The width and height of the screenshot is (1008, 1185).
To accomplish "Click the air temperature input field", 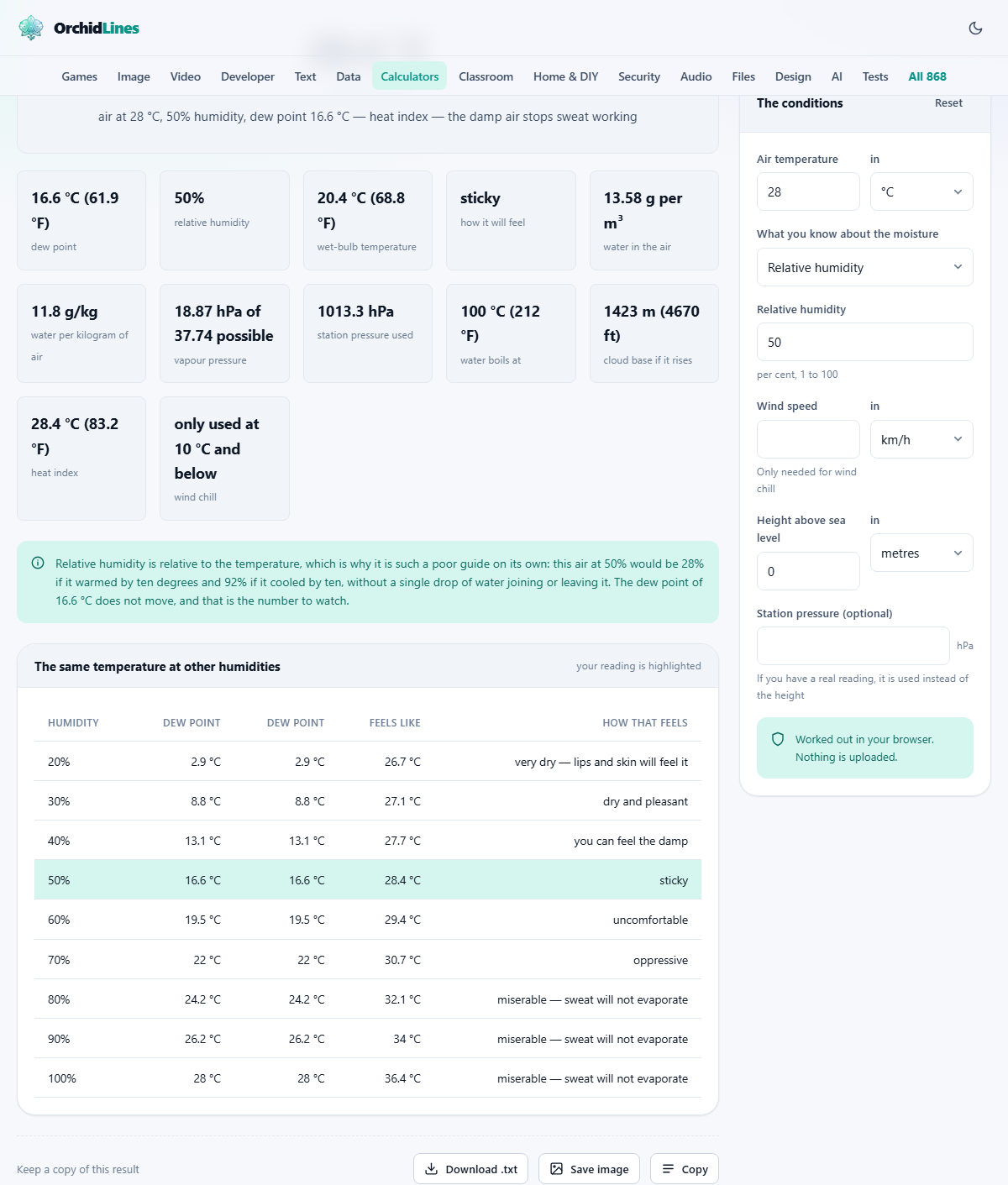I will tap(808, 191).
